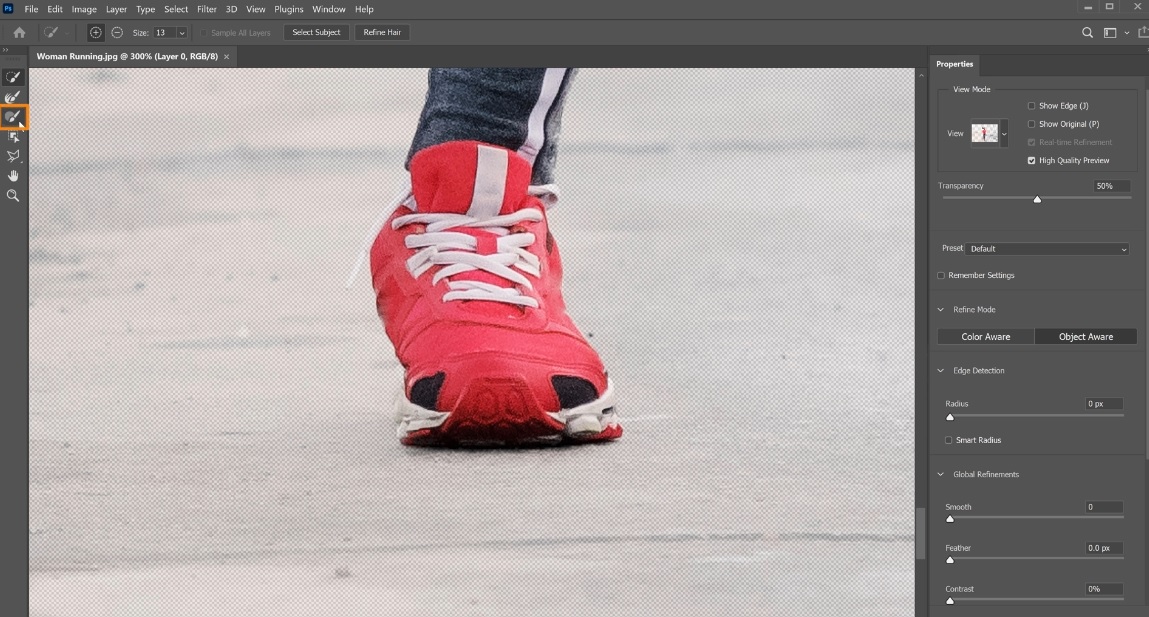Click the canvas vertical scrollbar thumb
Screen dimensions: 1149x617
(920, 533)
